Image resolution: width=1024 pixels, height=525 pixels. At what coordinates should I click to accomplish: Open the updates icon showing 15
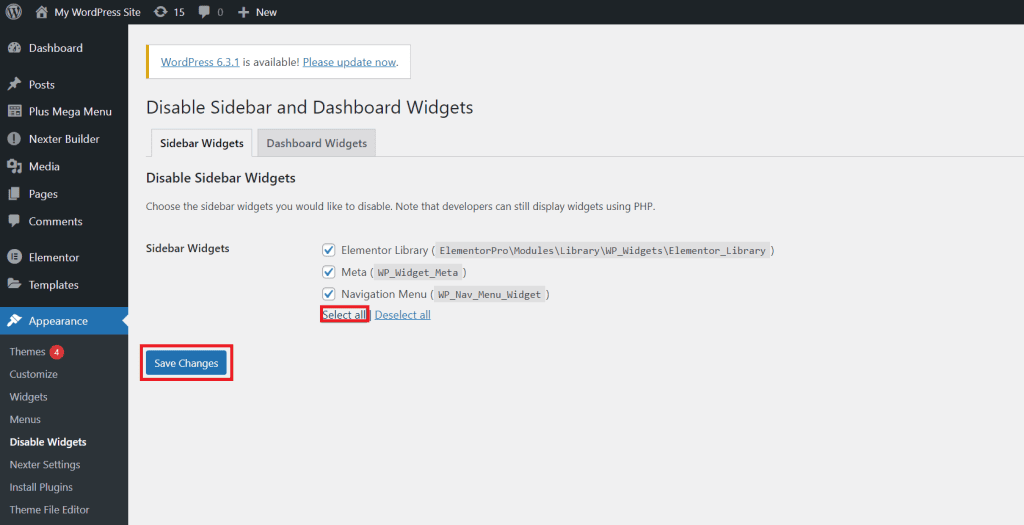pos(161,12)
